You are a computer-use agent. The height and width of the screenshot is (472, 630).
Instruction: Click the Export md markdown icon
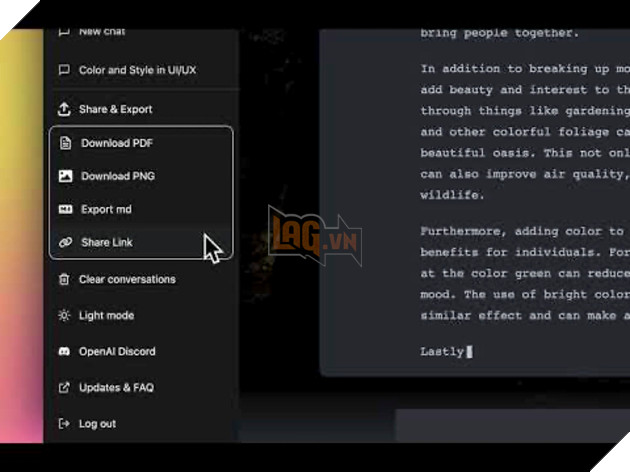coord(66,209)
